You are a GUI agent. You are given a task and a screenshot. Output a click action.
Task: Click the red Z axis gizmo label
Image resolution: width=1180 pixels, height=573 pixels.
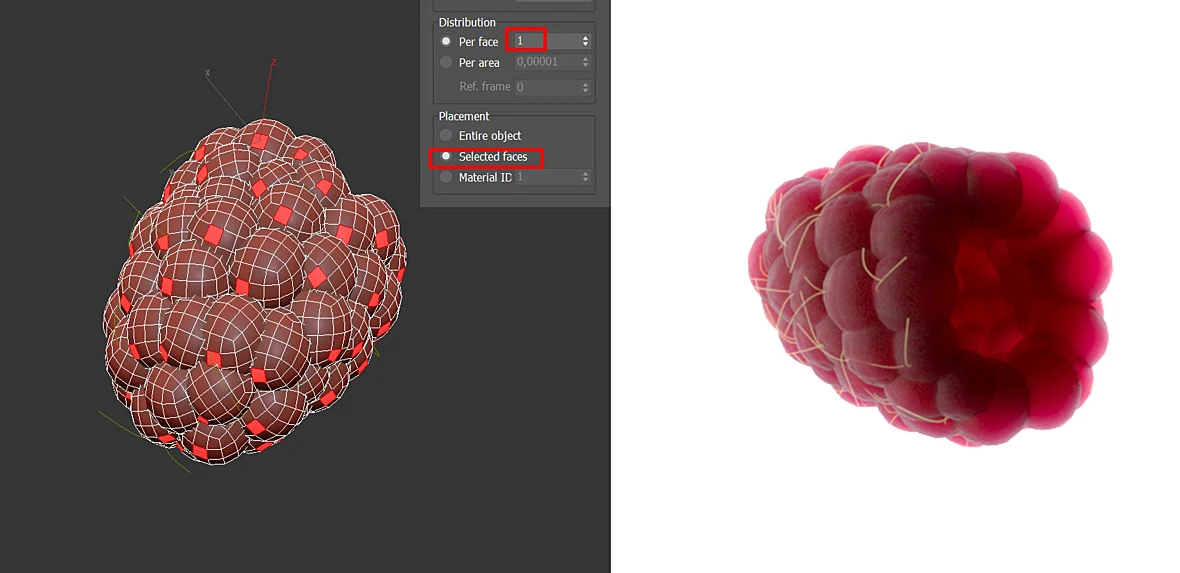coord(273,62)
